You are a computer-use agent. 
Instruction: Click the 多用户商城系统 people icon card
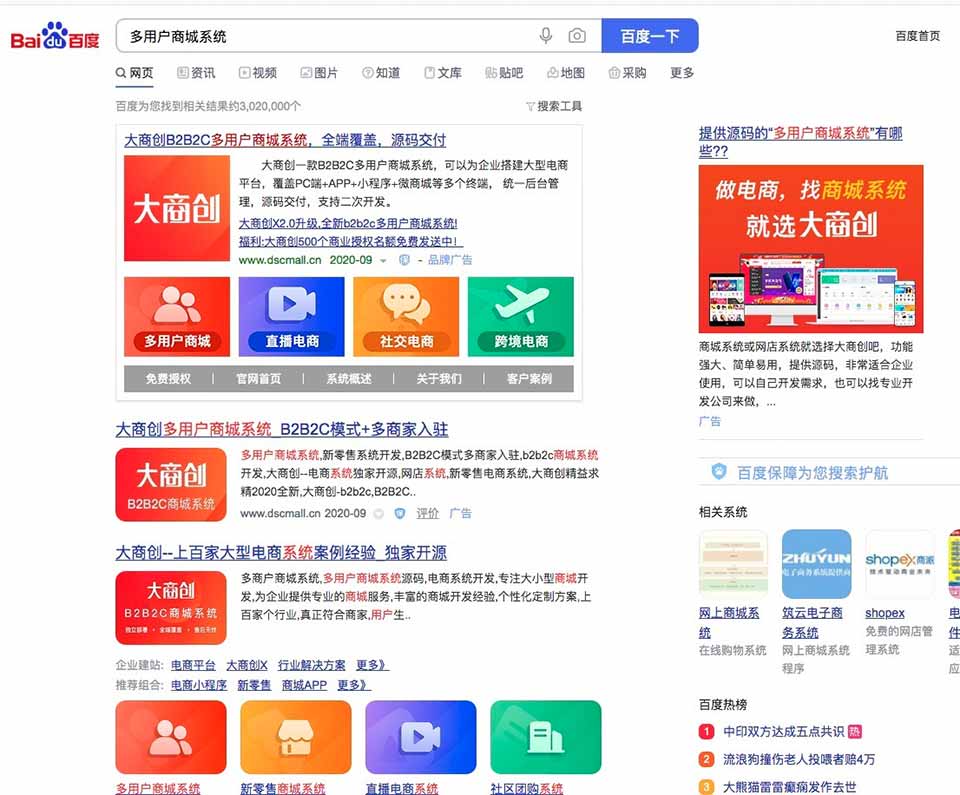[171, 737]
